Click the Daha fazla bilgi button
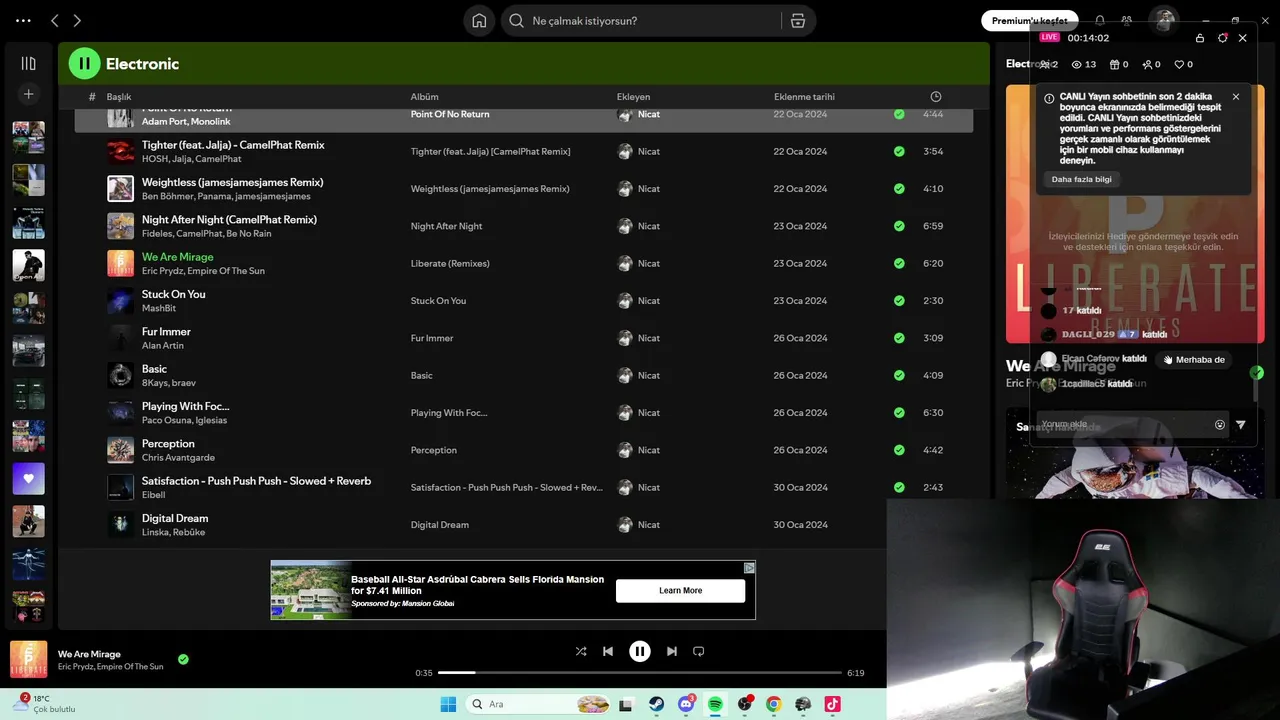 [1081, 179]
